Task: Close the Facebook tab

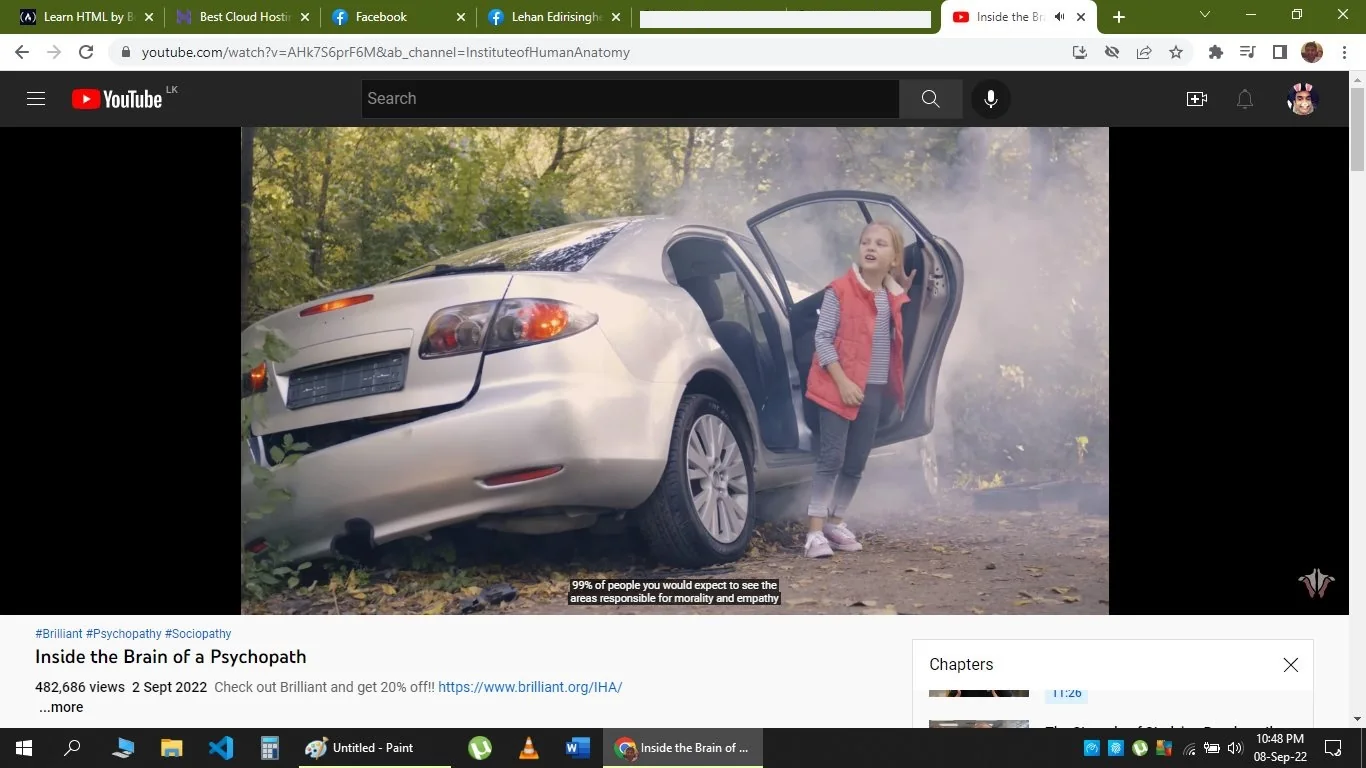Action: pos(461,17)
